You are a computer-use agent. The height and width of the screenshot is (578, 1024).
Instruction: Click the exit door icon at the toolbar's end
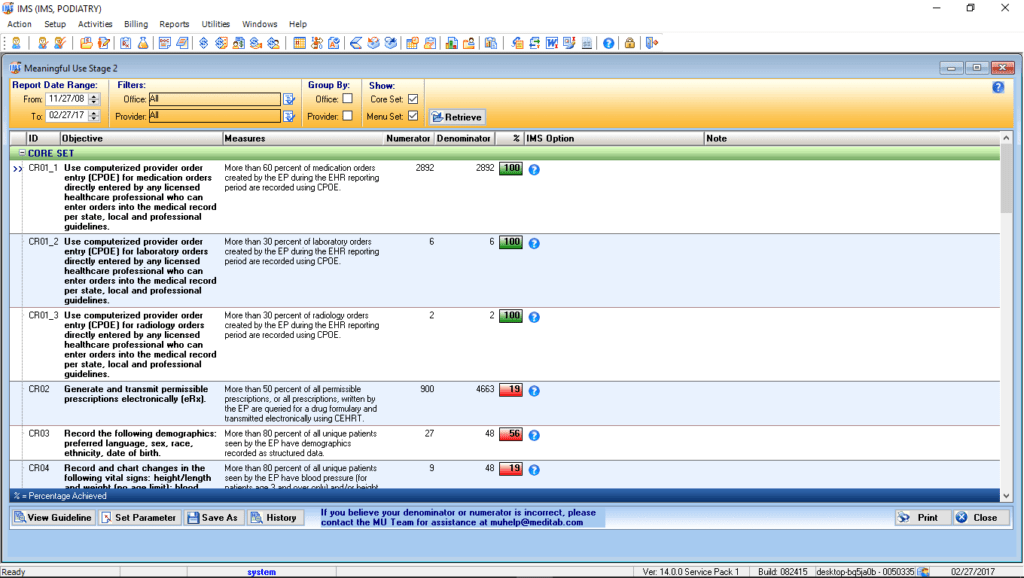[650, 43]
